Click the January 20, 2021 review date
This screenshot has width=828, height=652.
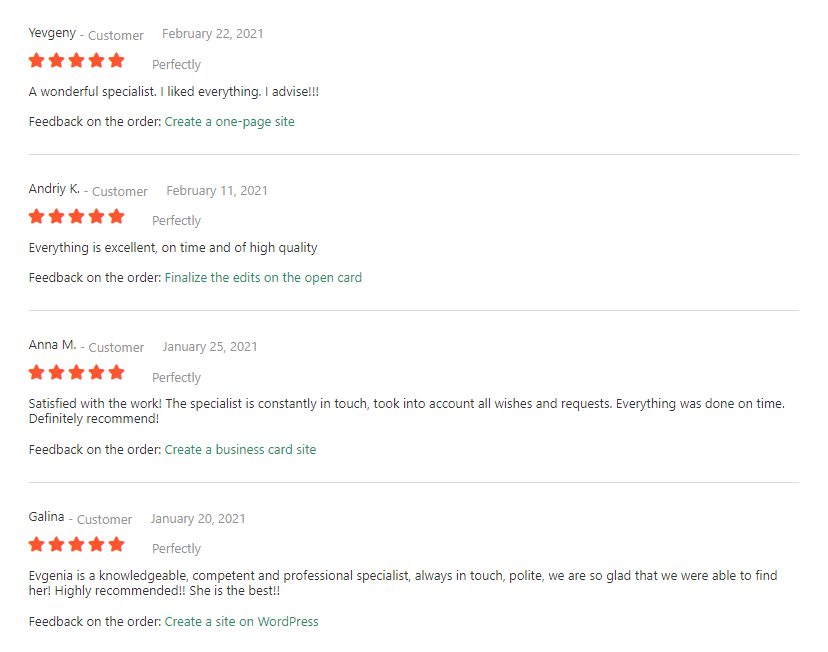coord(198,519)
